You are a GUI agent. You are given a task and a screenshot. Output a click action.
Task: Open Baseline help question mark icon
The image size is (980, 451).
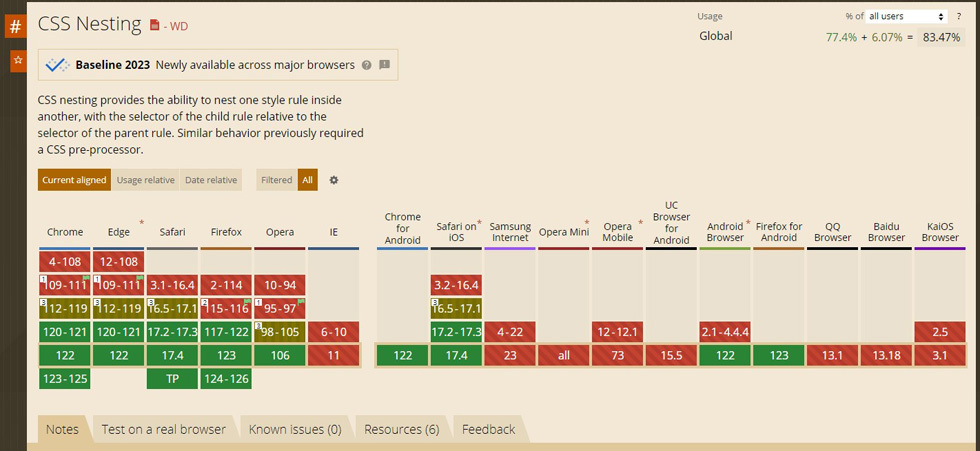point(367,65)
